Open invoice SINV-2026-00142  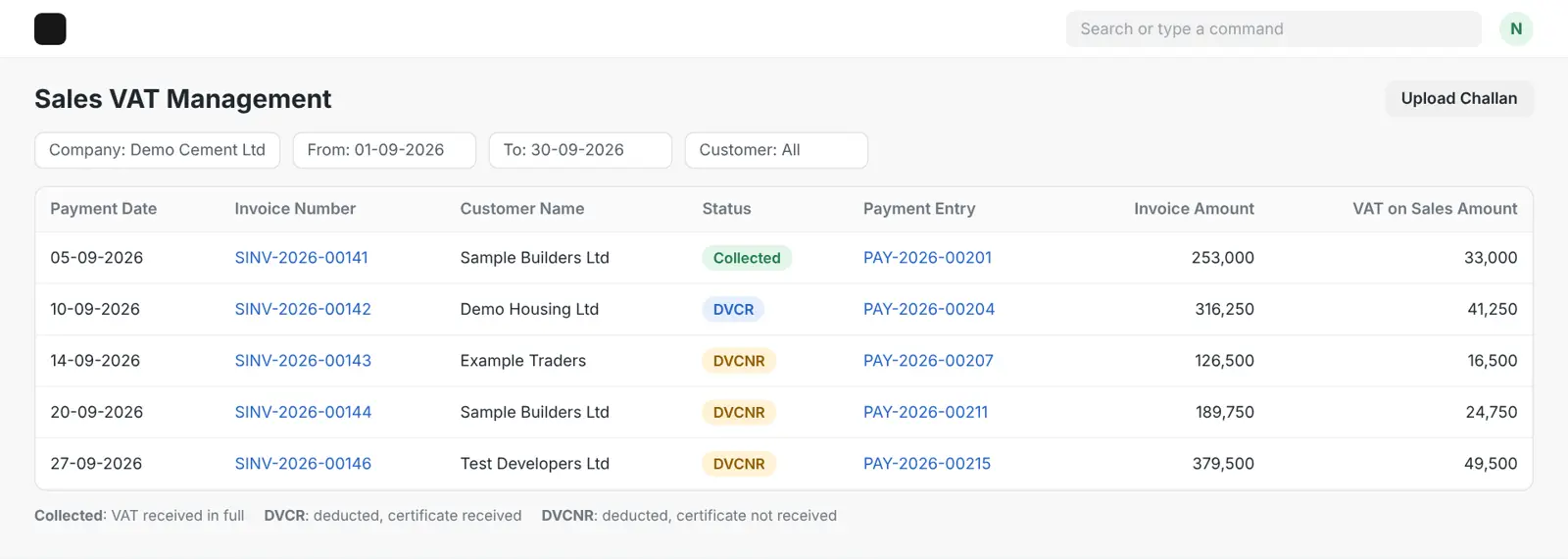[303, 309]
